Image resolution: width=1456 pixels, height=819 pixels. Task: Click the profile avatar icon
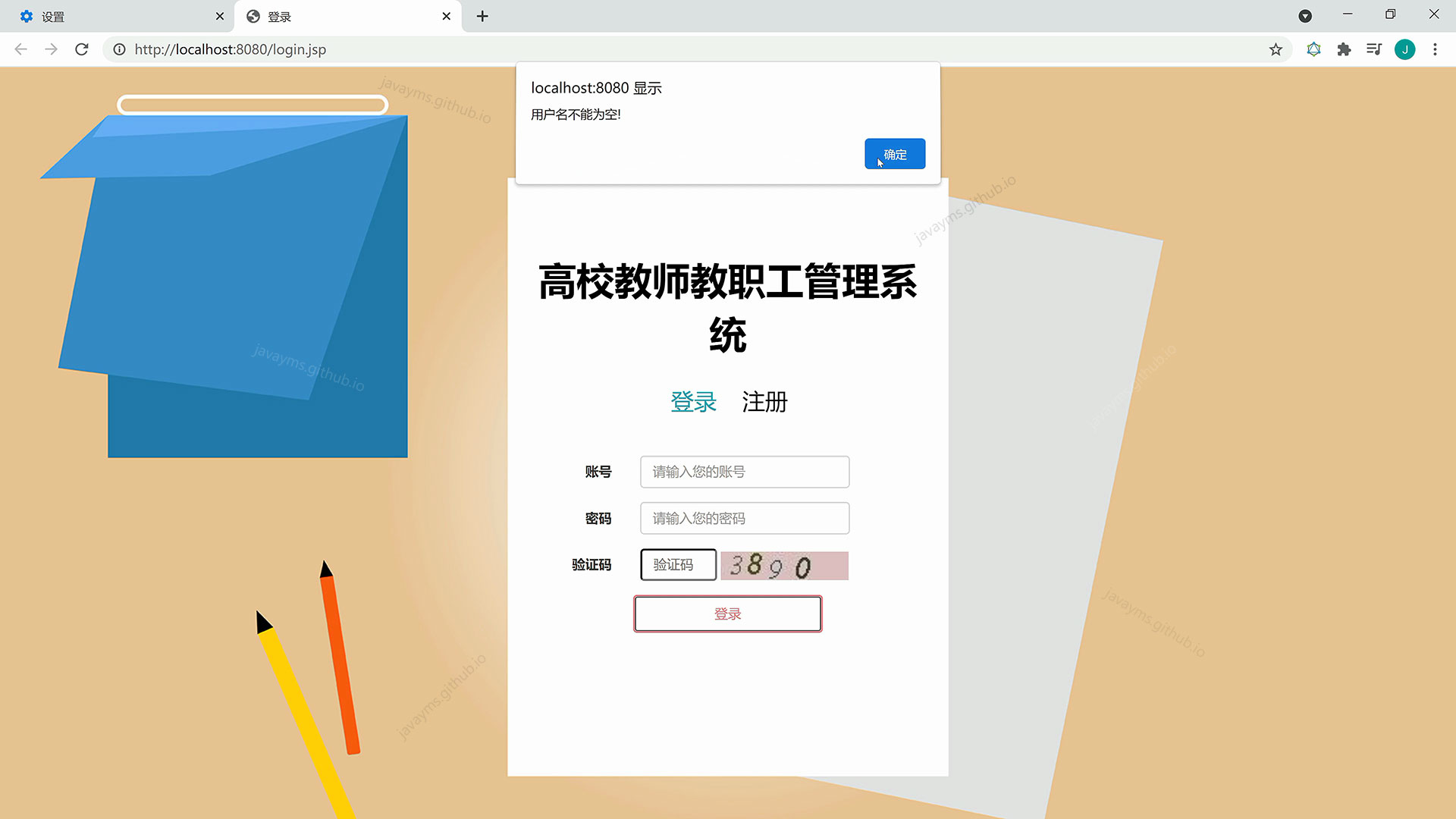click(x=1405, y=49)
